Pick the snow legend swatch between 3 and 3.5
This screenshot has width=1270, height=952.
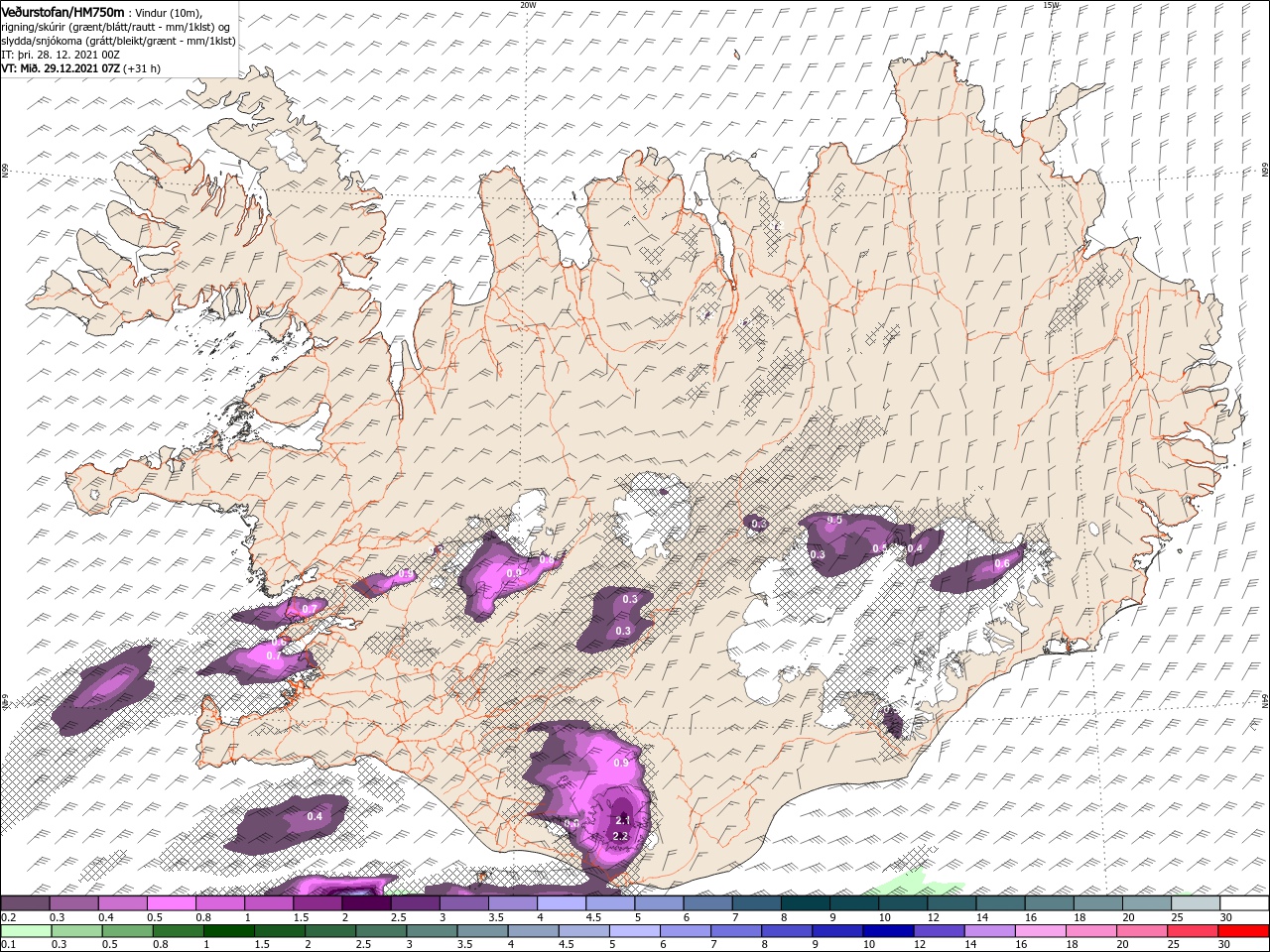coord(464,903)
